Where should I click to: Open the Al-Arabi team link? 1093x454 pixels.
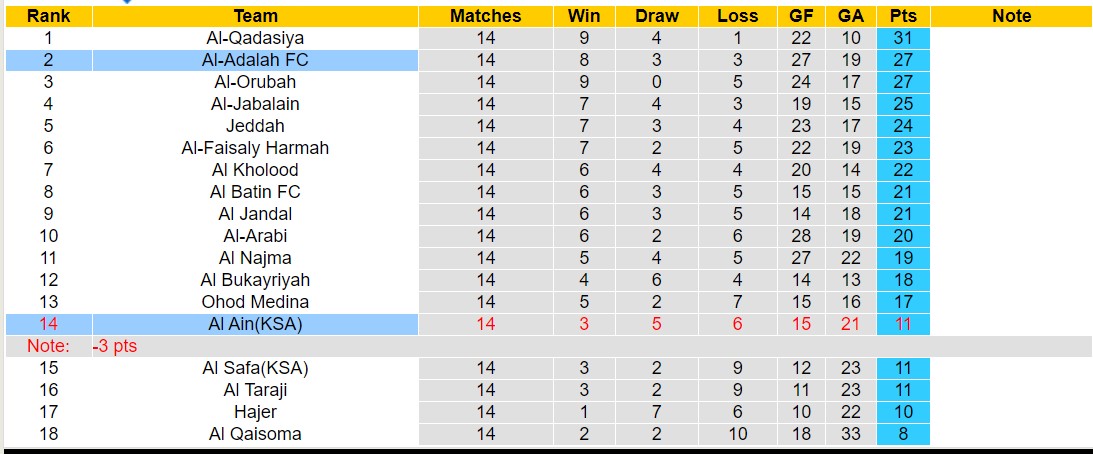click(x=255, y=236)
